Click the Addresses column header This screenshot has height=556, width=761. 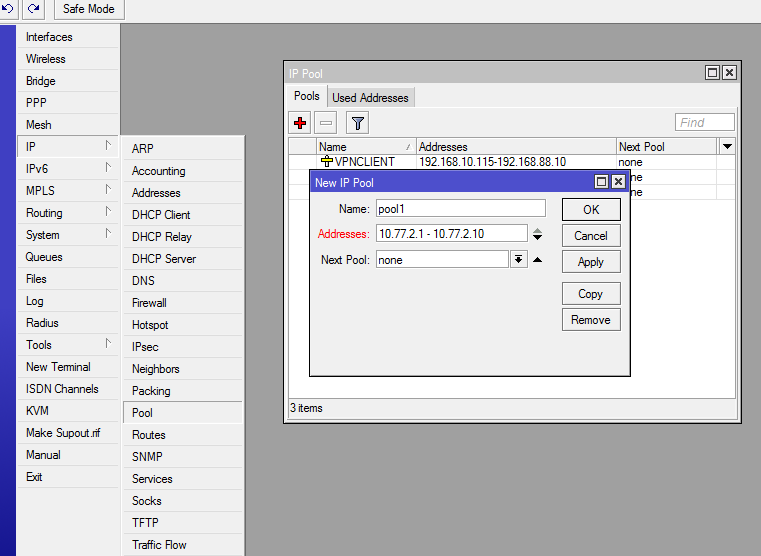(x=516, y=147)
